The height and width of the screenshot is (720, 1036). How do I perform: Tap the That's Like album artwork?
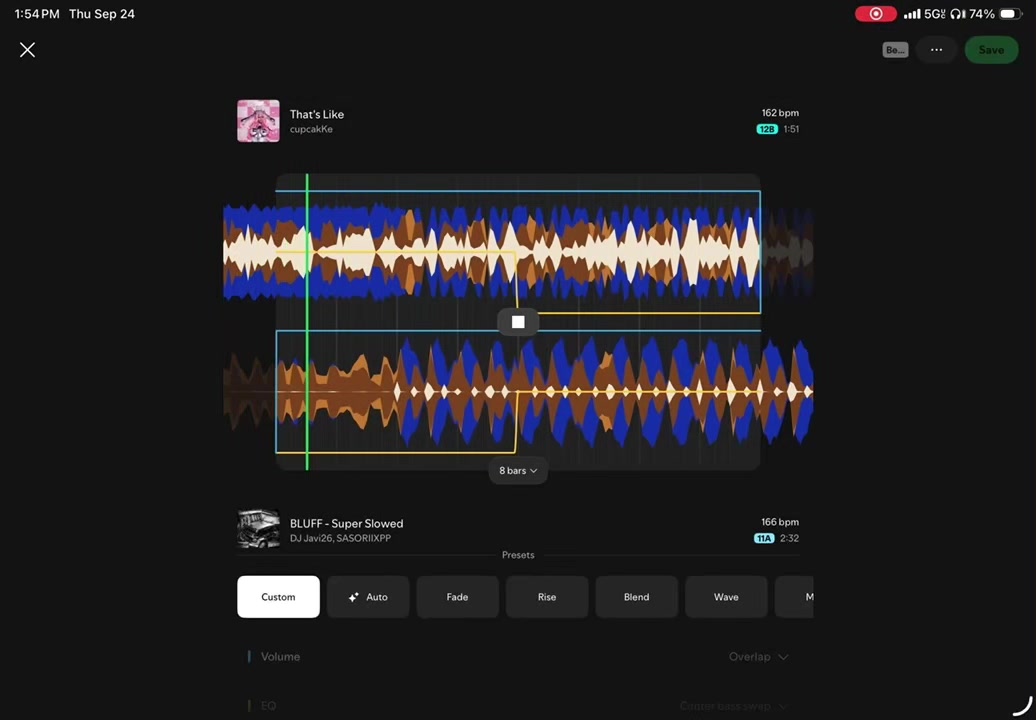(x=258, y=121)
